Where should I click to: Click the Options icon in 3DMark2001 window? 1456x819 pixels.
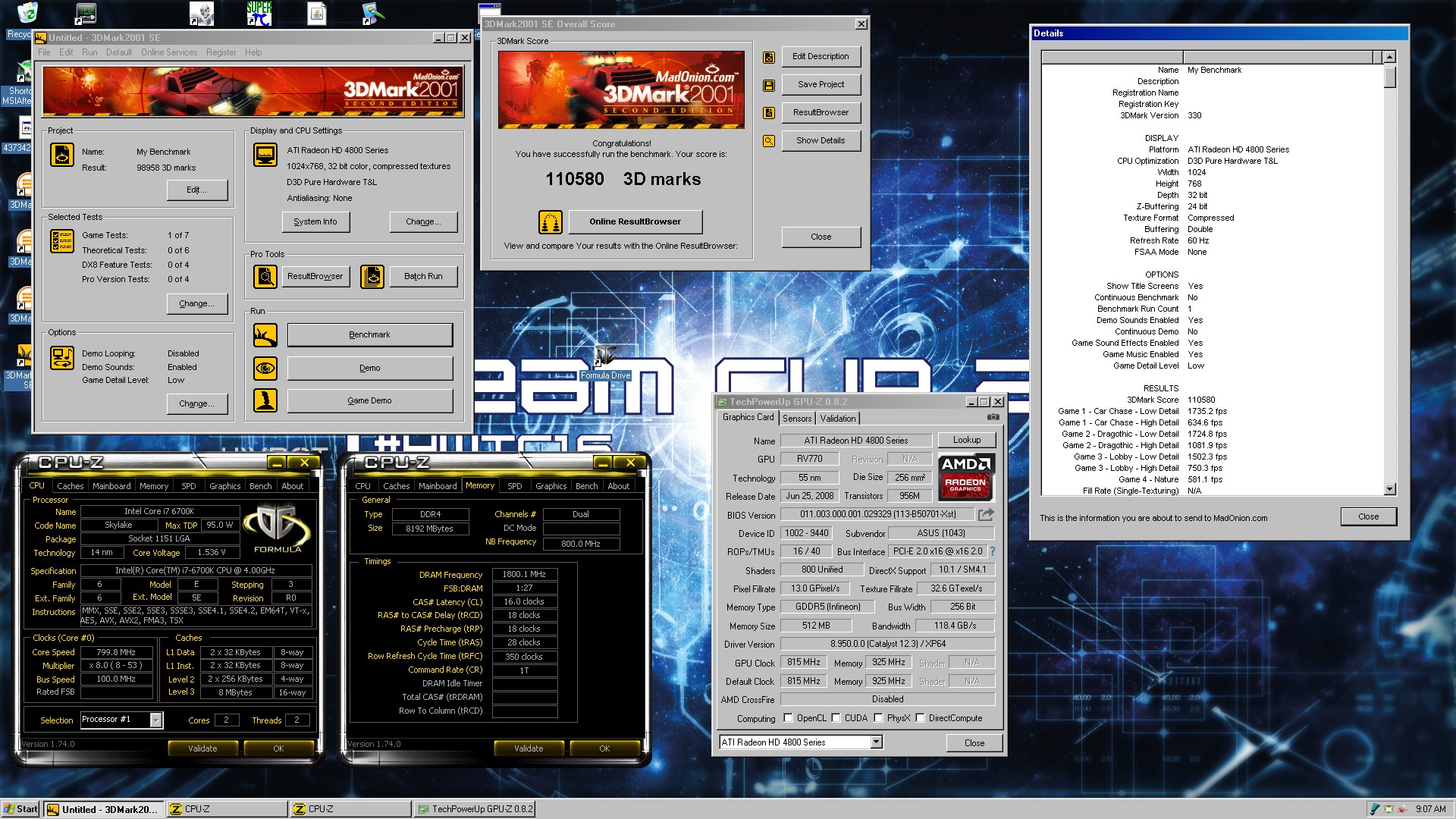pos(62,358)
